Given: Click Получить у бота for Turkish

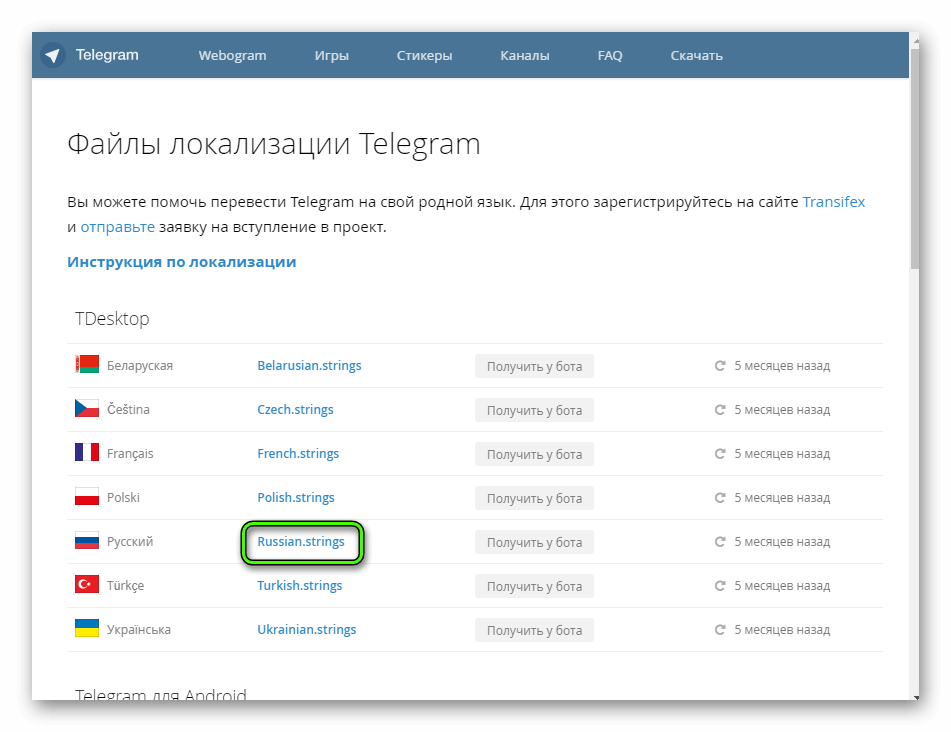Looking at the screenshot, I should point(534,586).
